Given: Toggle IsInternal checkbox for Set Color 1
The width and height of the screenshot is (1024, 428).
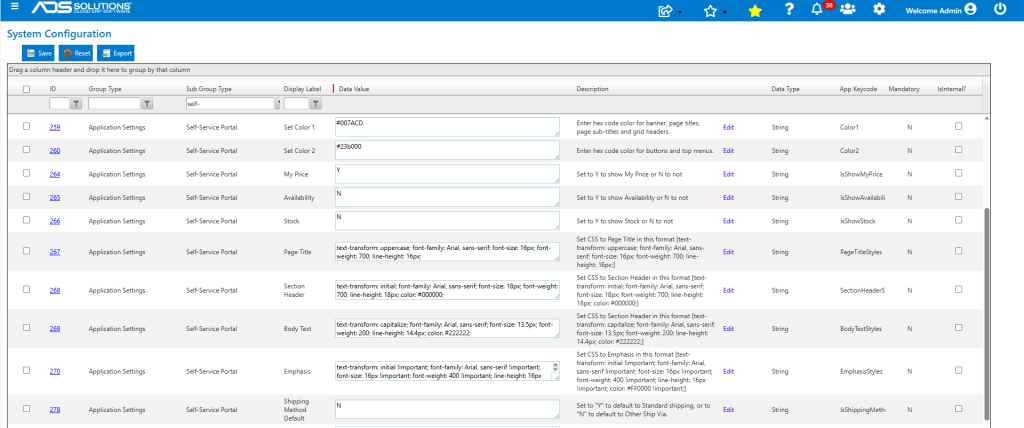Looking at the screenshot, I should click(x=959, y=126).
